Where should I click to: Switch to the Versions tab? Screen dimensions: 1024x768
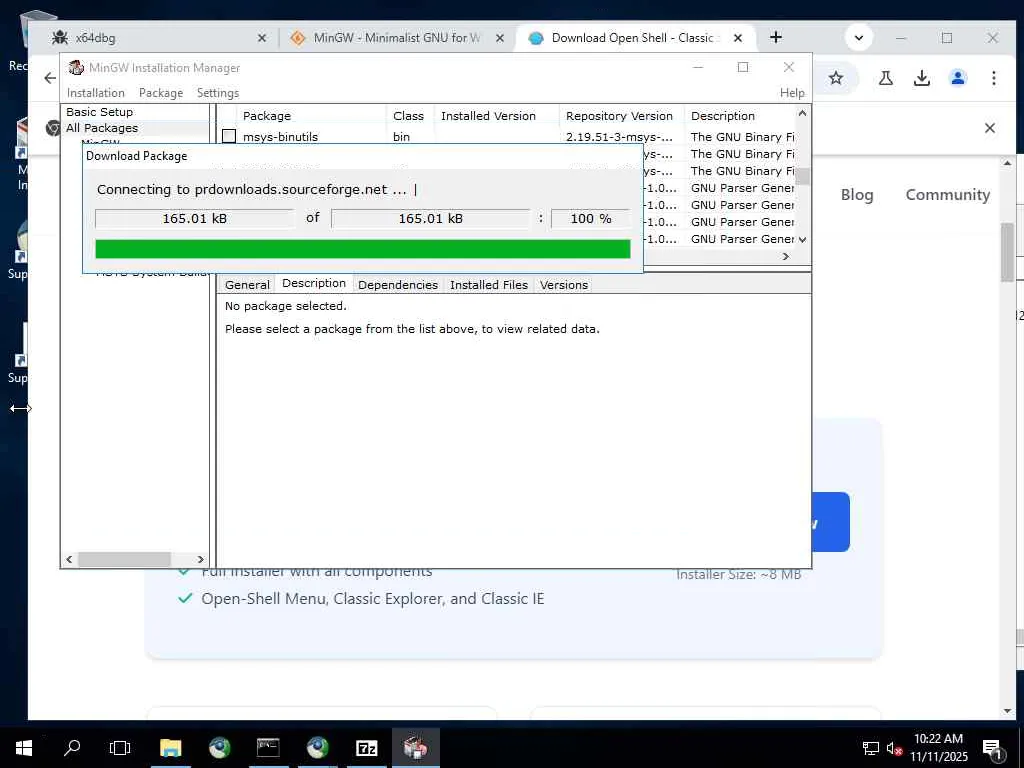point(564,285)
